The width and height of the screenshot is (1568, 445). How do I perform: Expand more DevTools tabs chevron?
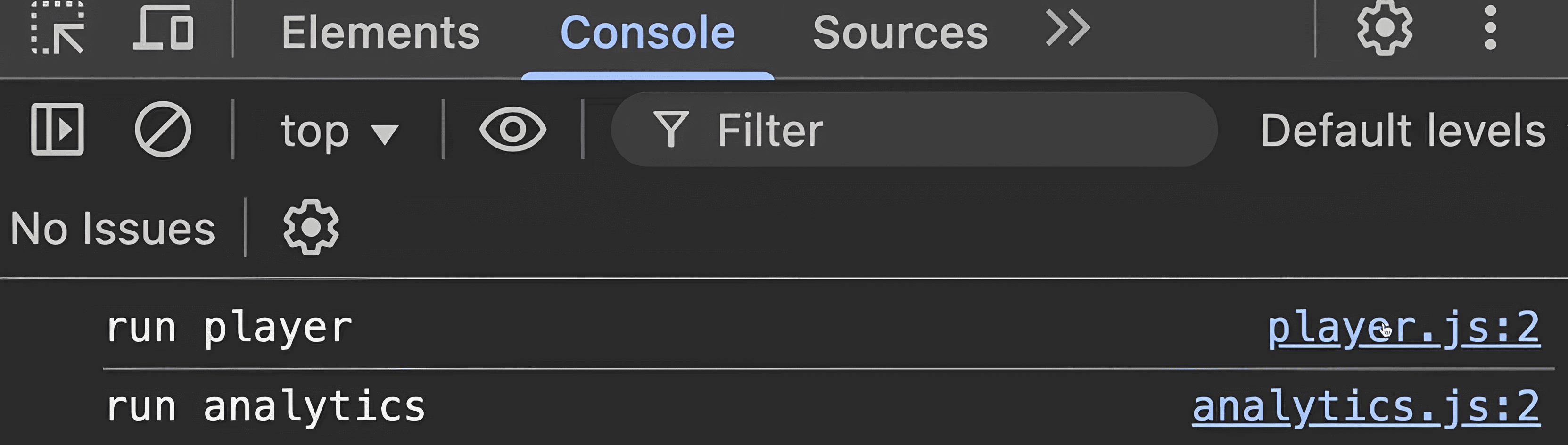[x=1068, y=29]
